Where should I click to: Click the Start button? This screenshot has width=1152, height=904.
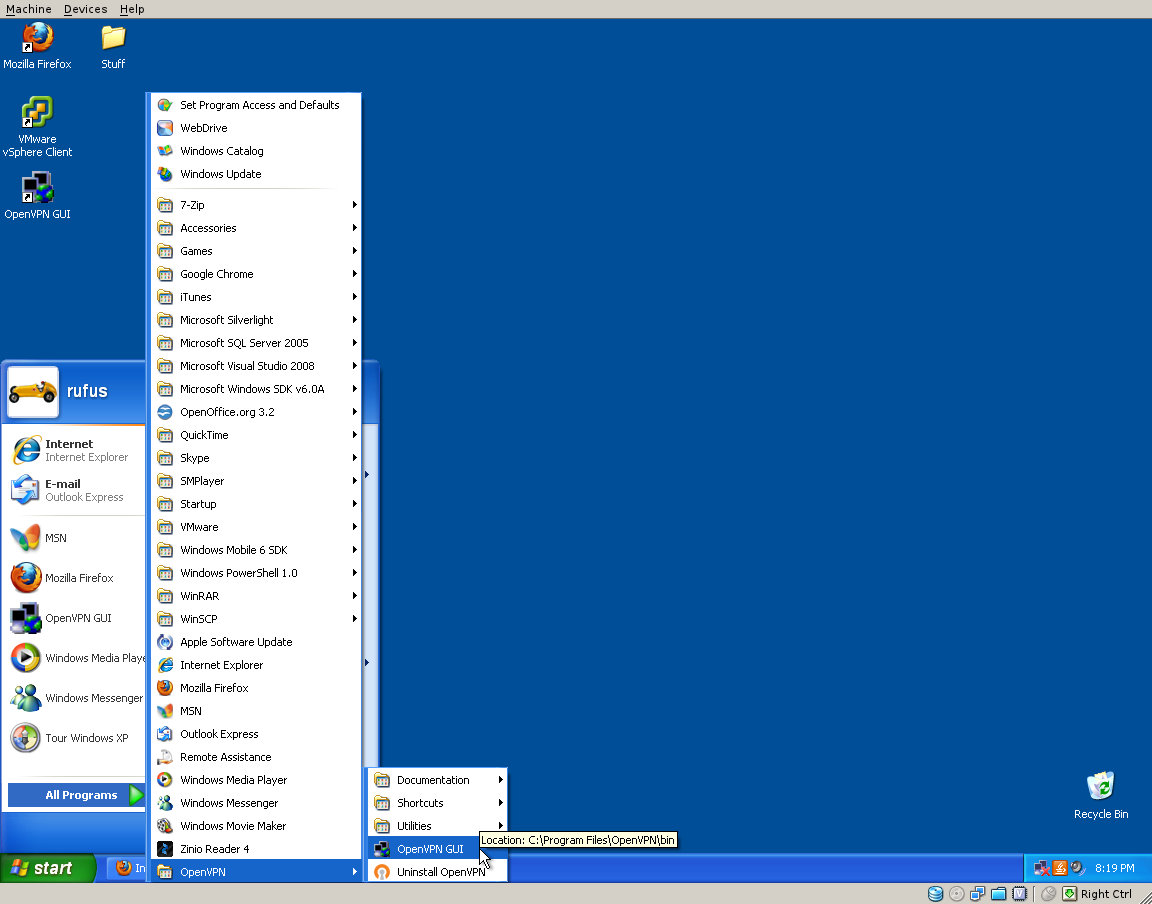point(47,868)
